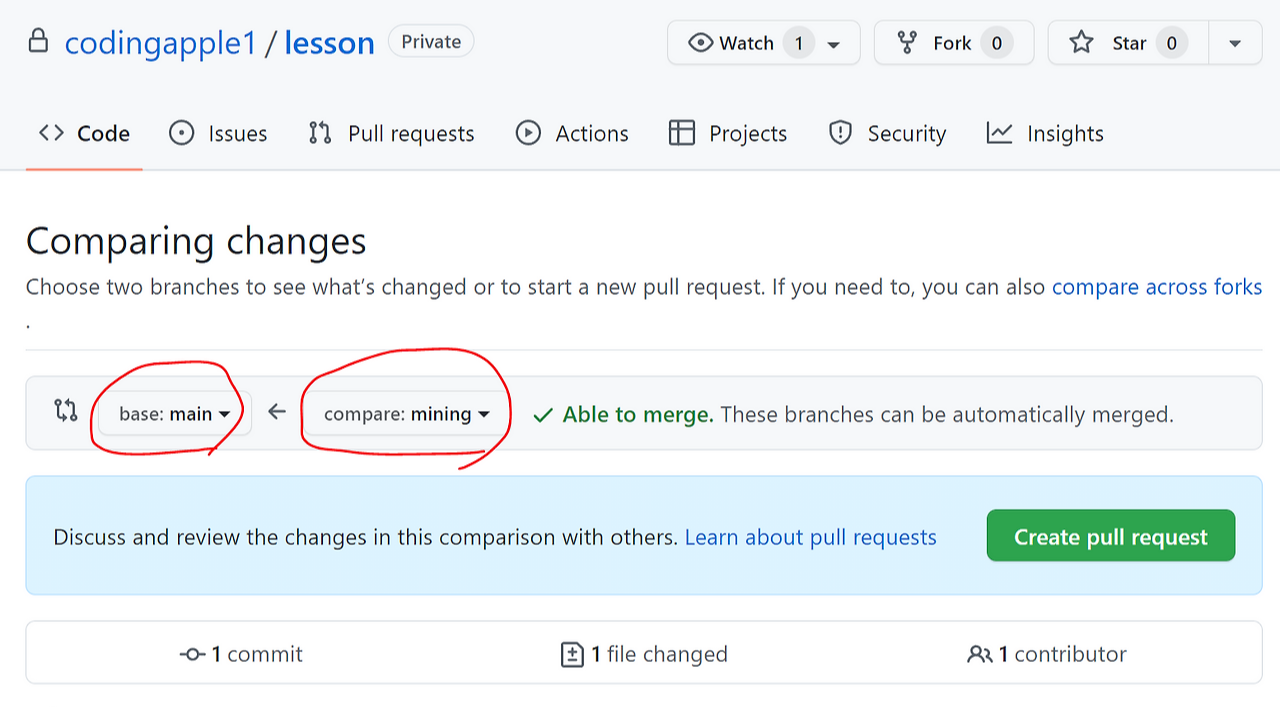Open the star lists dropdown arrow
This screenshot has width=1280, height=707.
[x=1235, y=43]
